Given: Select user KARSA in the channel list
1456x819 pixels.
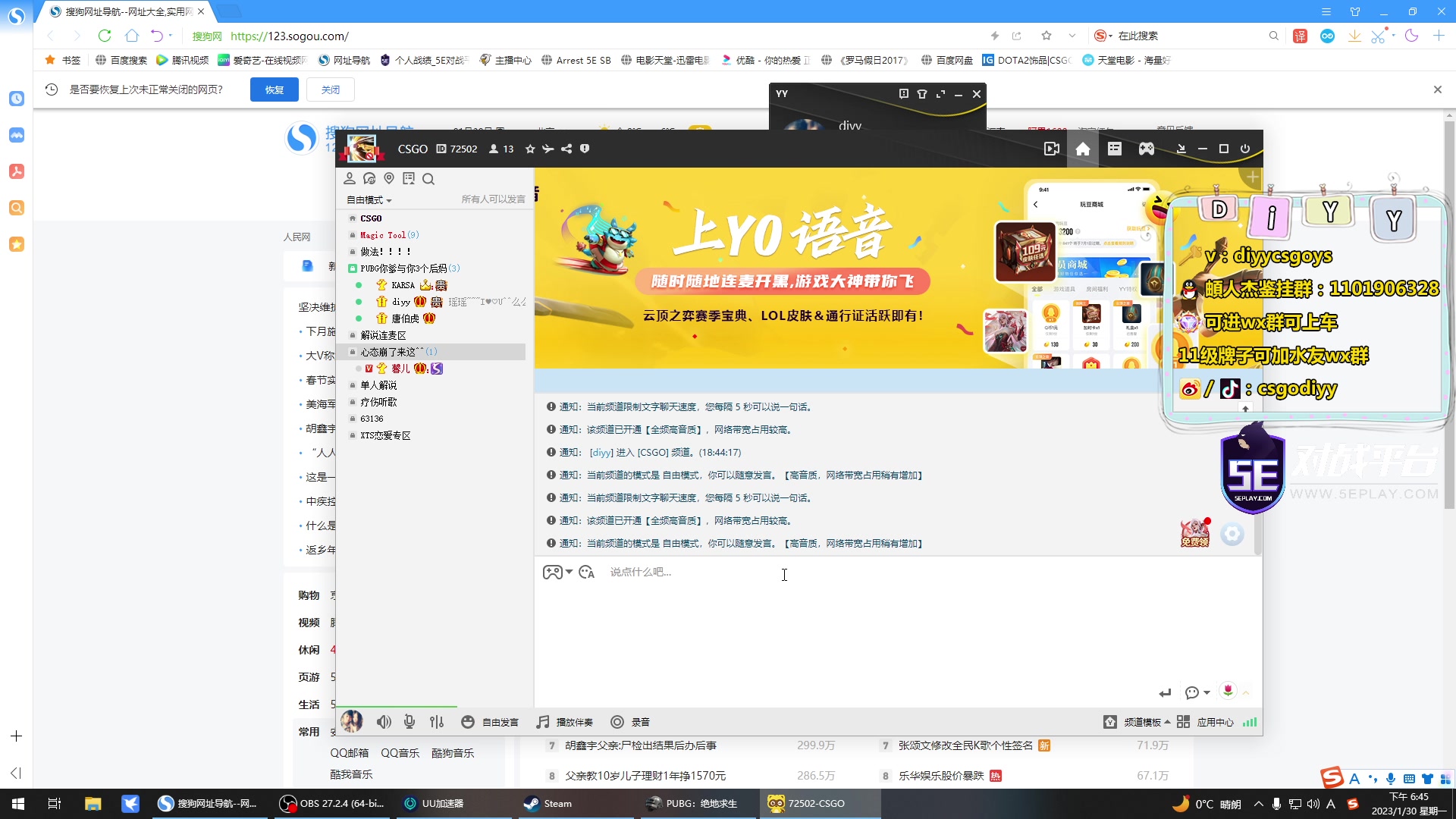Looking at the screenshot, I should tap(403, 285).
